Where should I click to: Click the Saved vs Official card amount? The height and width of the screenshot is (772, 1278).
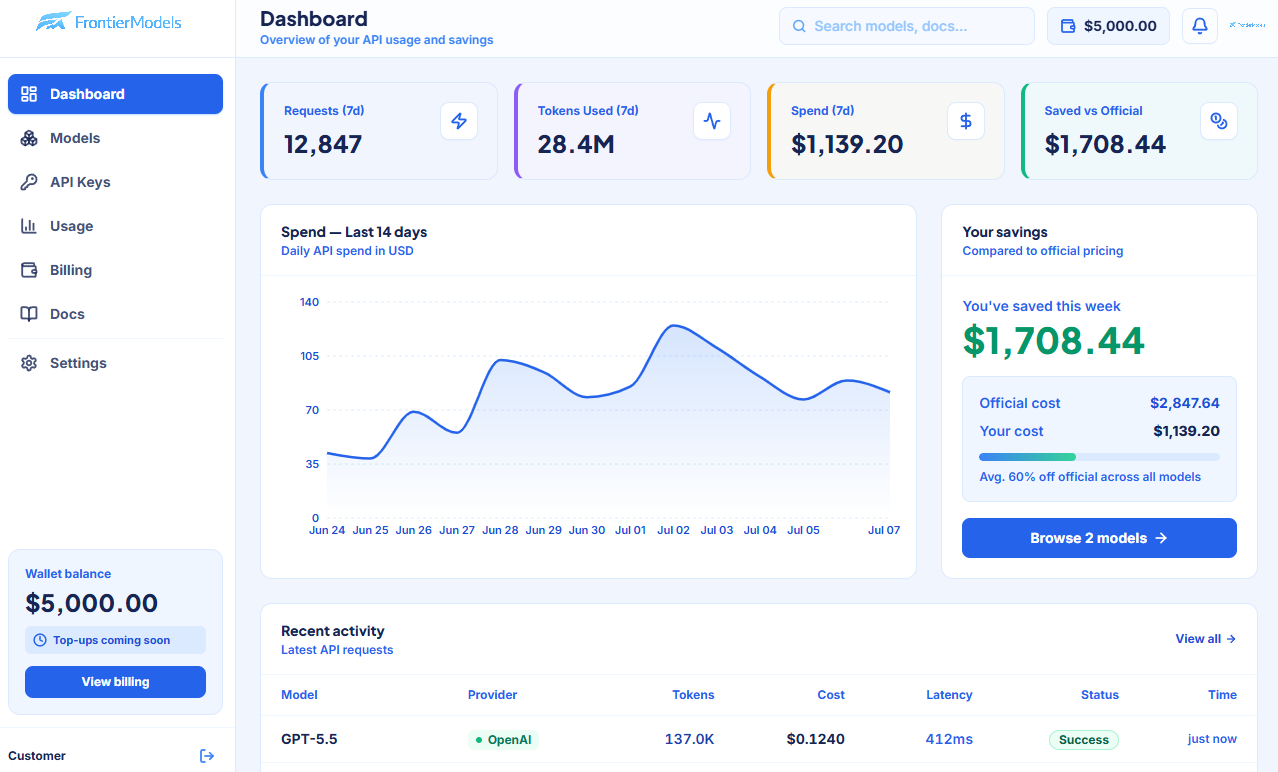click(1105, 144)
